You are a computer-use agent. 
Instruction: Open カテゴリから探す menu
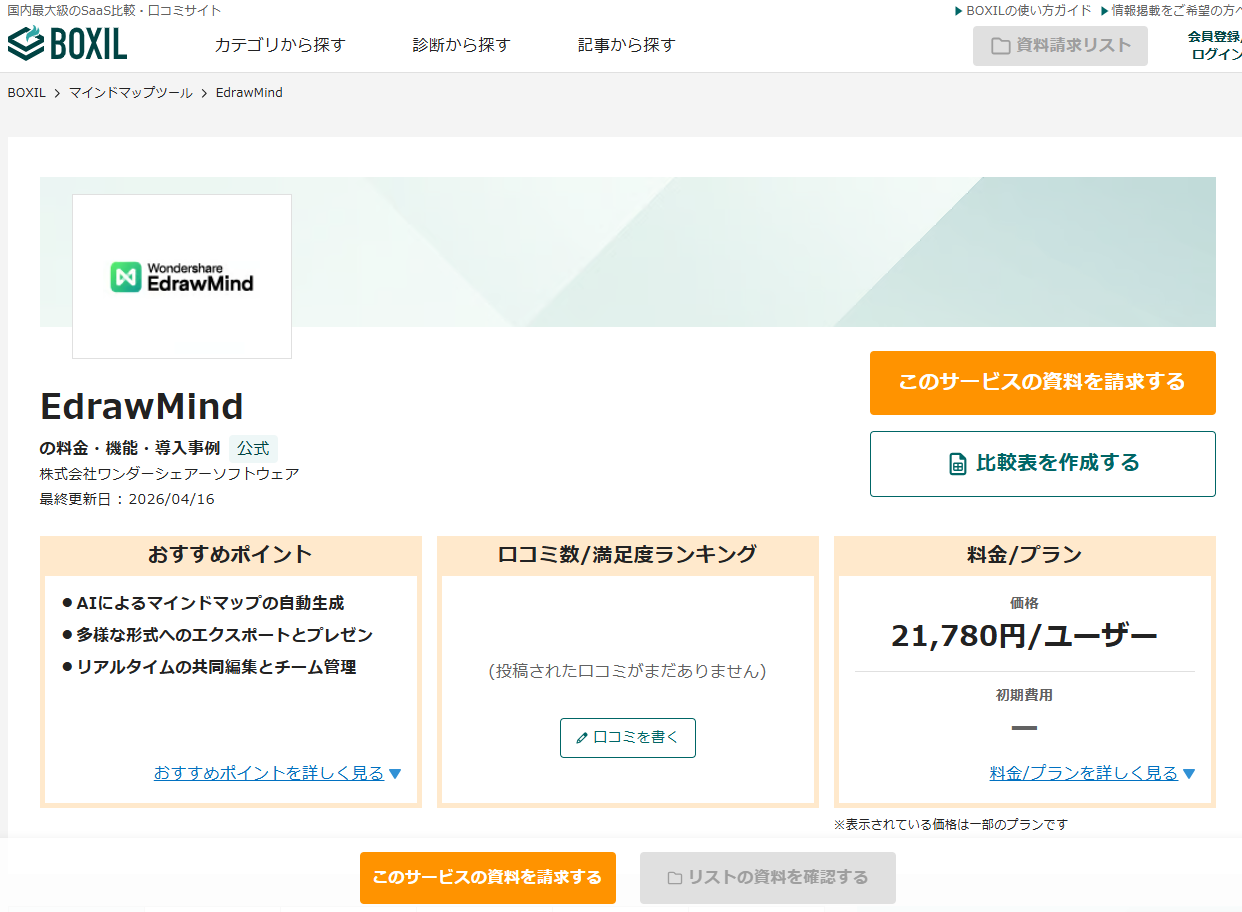[x=280, y=45]
